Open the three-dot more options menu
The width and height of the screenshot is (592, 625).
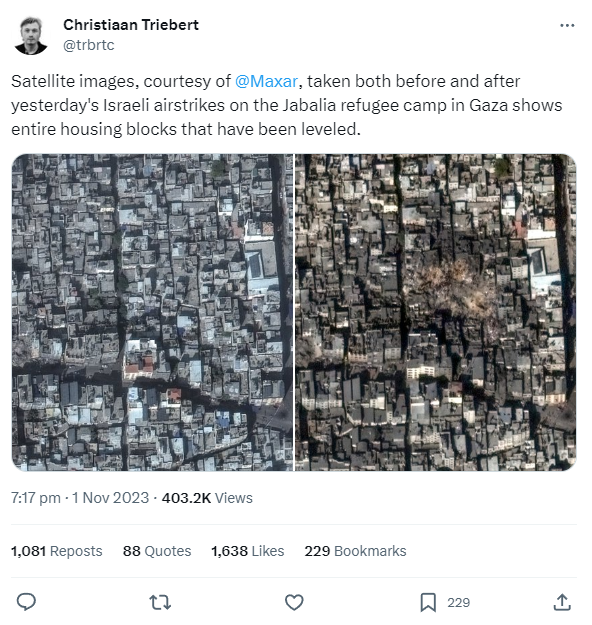point(567,26)
